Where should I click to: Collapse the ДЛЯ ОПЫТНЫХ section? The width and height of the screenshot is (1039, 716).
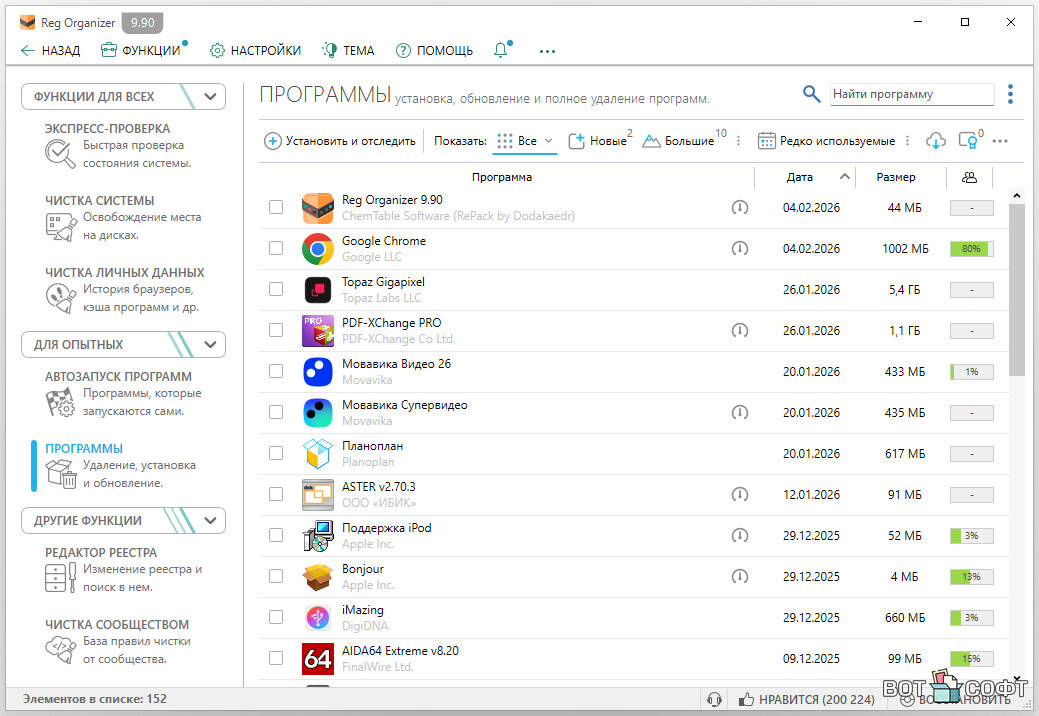coord(210,345)
